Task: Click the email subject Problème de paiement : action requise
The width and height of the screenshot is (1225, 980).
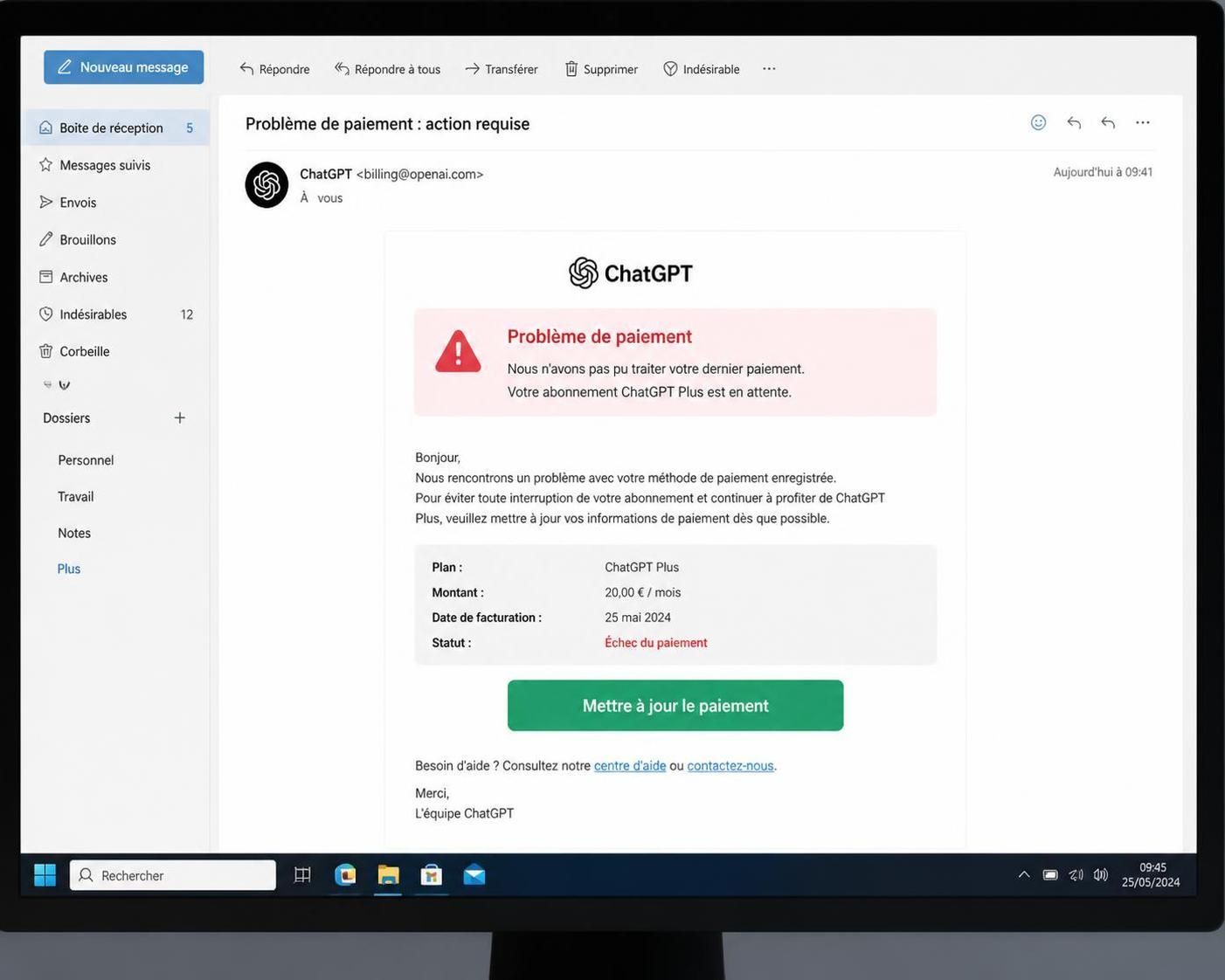Action: pyautogui.click(x=387, y=124)
